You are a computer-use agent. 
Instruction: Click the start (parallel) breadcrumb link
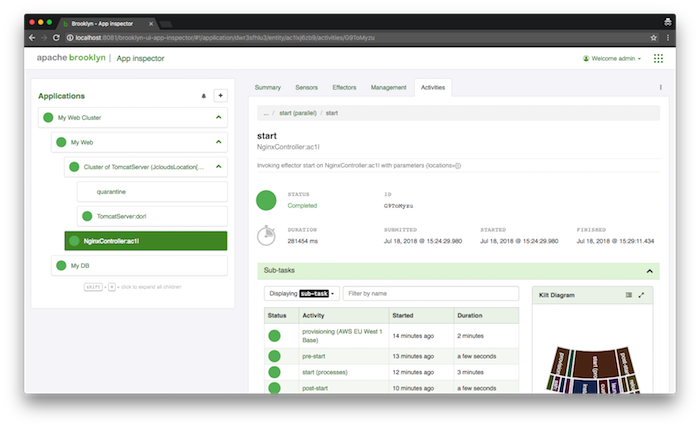[x=299, y=113]
